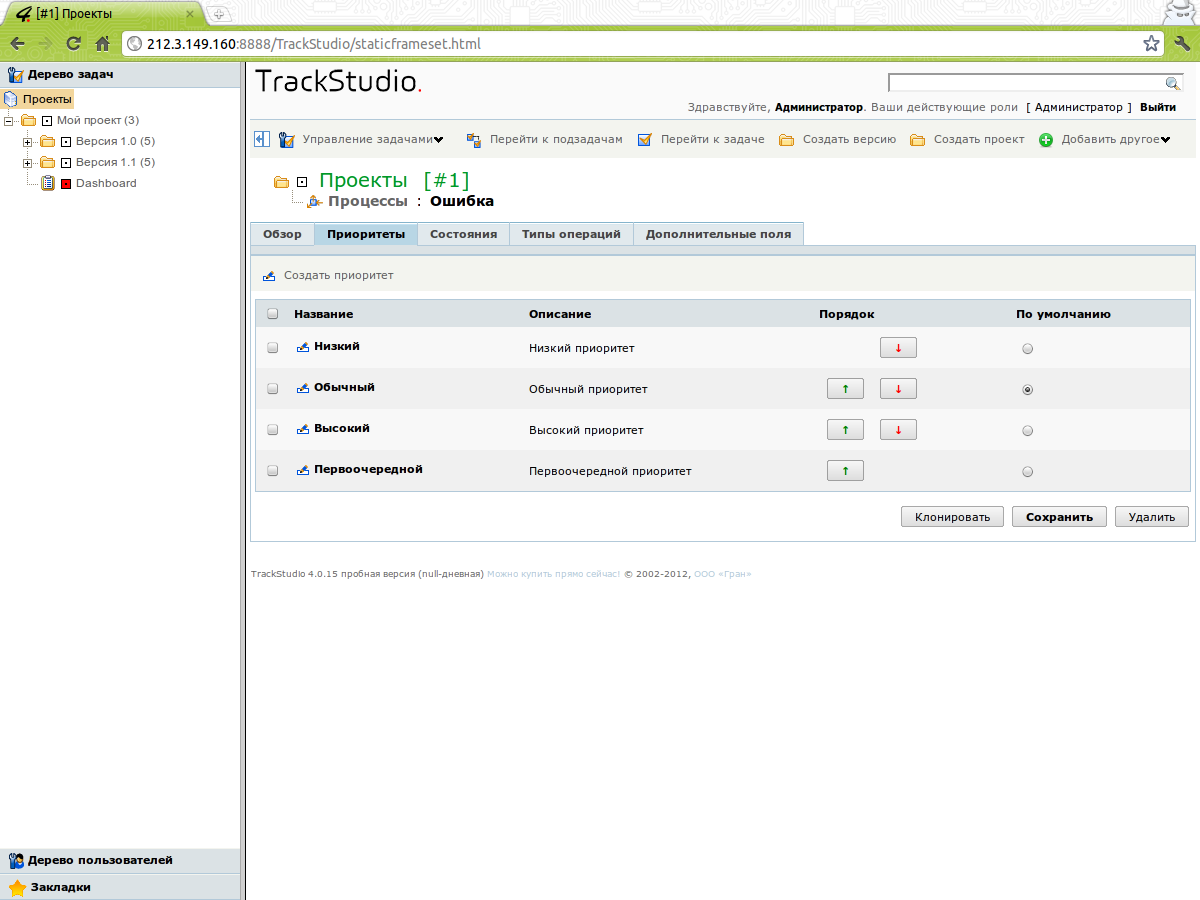Viewport: 1200px width, 900px height.
Task: Click the edit icon beside 'Обычный'
Action: 303,388
